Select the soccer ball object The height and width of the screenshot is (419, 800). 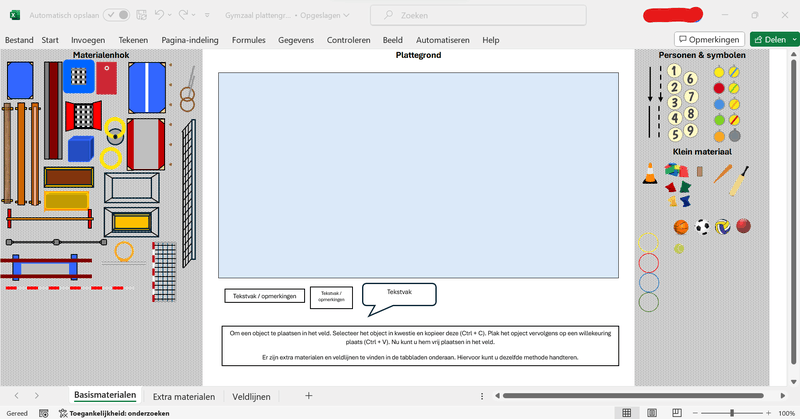702,227
